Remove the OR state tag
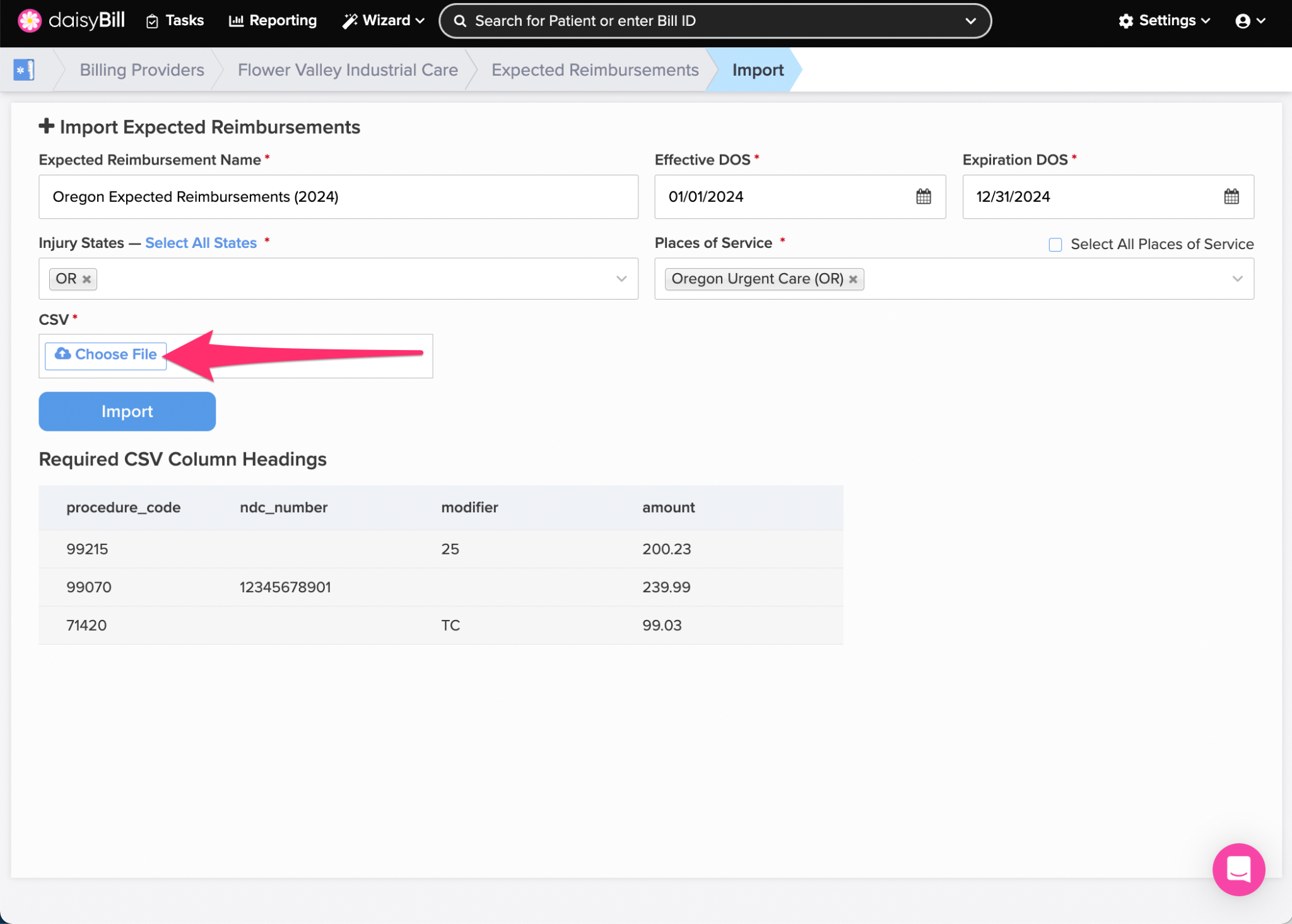 coord(87,279)
